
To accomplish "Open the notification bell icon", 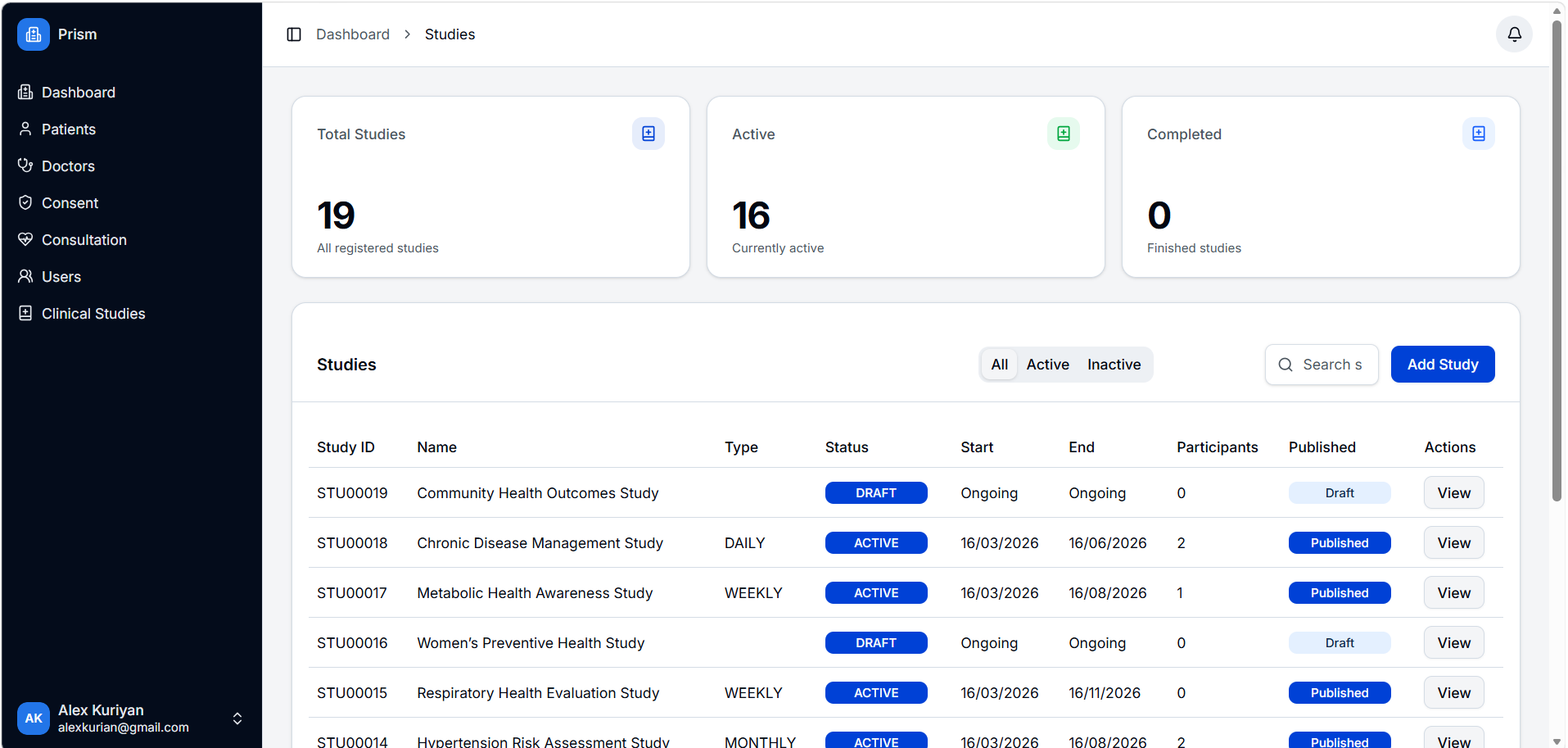I will (x=1513, y=34).
